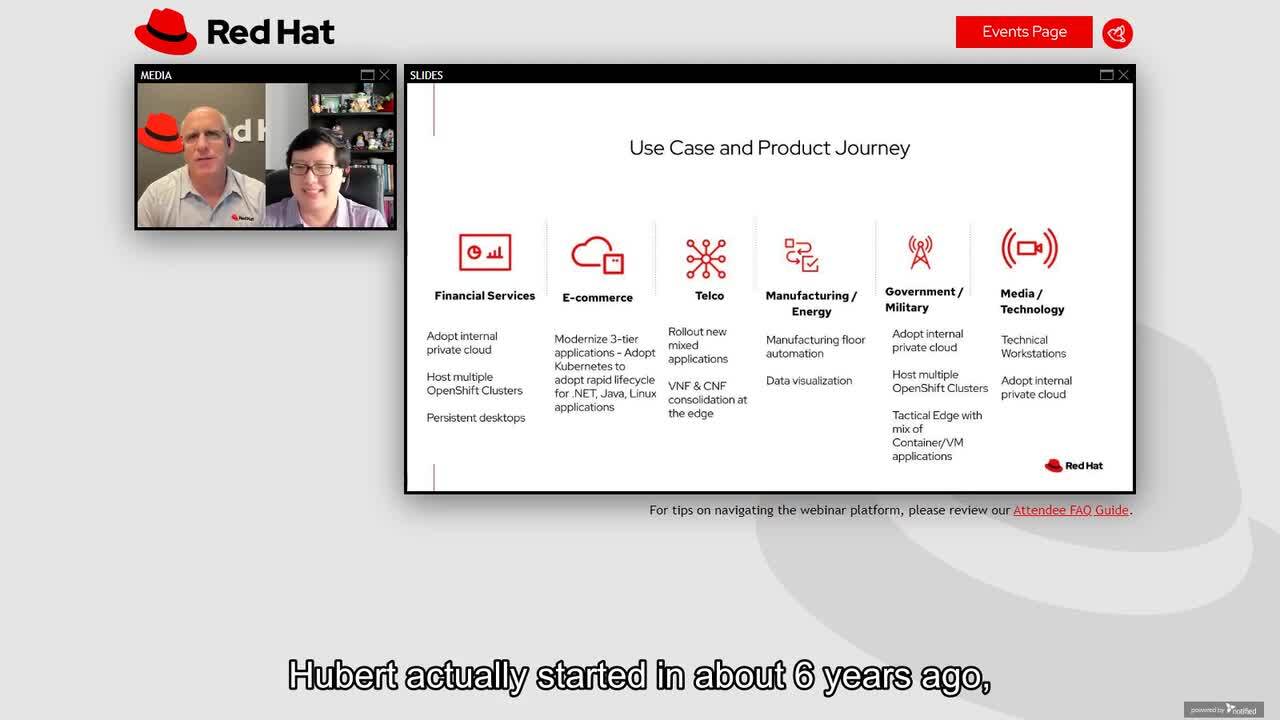Click the round red hat icon beside Events Page
The height and width of the screenshot is (720, 1280).
[x=1117, y=33]
